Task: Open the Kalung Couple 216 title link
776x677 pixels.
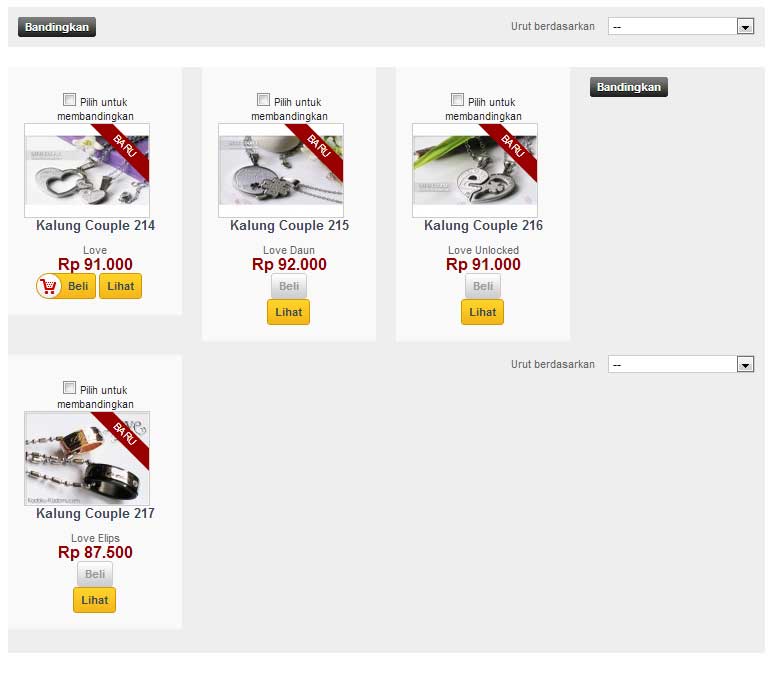Action: point(483,226)
